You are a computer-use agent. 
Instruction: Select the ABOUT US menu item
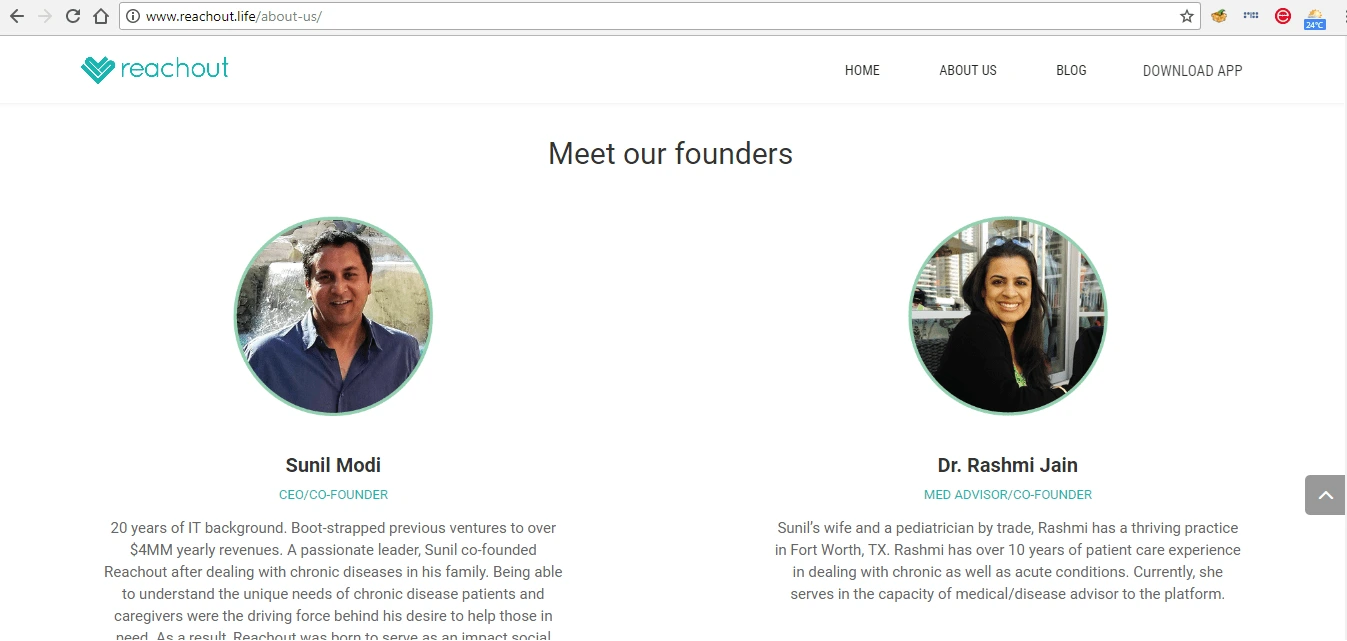(x=967, y=70)
